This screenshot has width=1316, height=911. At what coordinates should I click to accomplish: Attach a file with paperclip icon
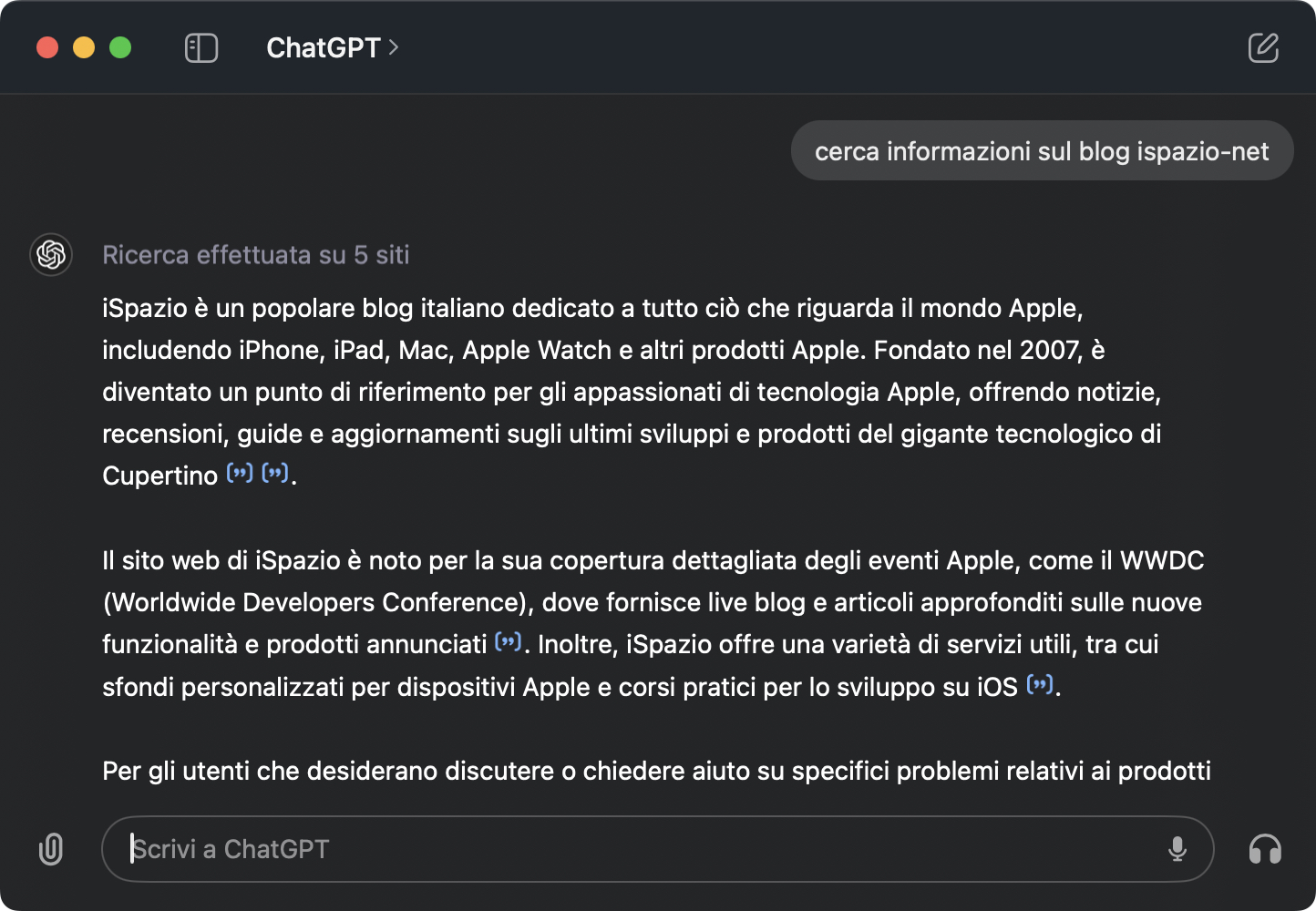pyautogui.click(x=51, y=849)
